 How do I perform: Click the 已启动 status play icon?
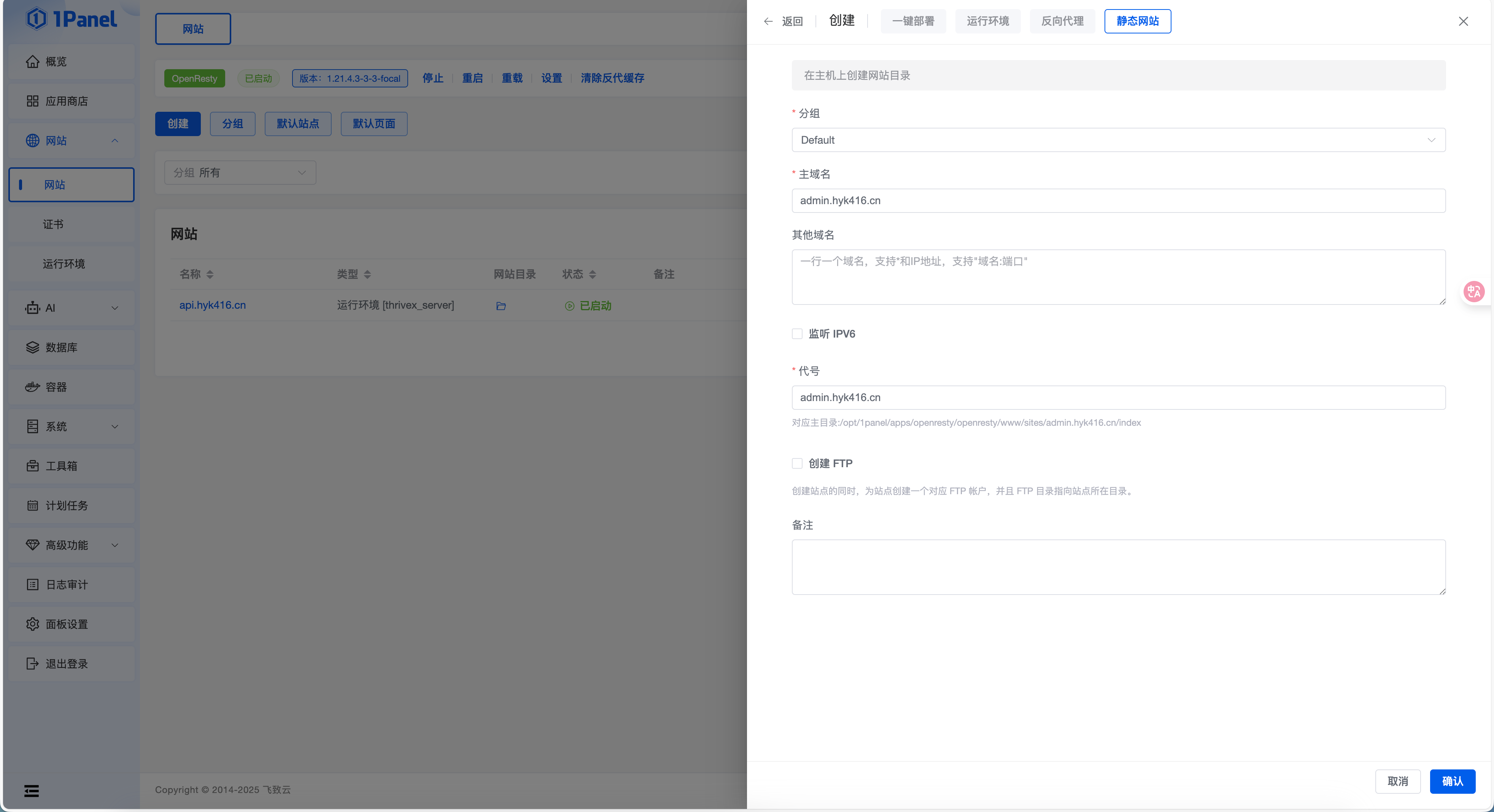[569, 305]
